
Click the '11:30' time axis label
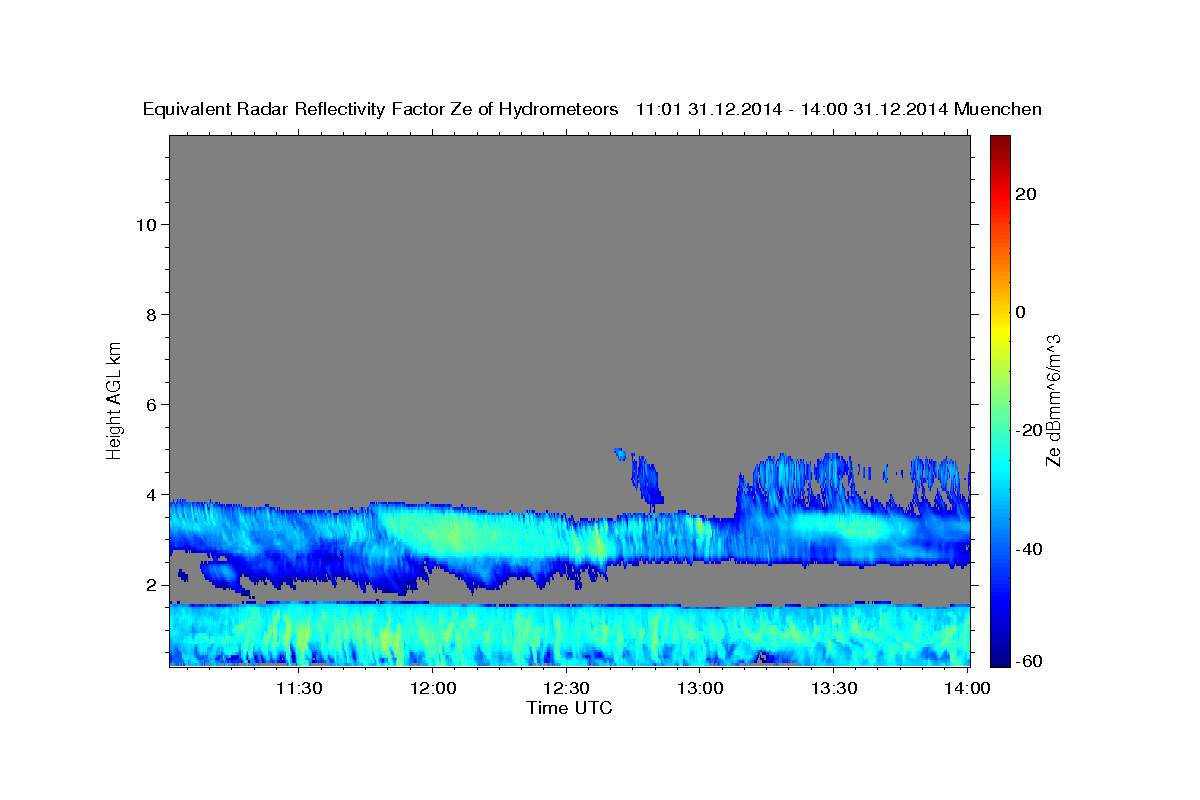tap(298, 688)
